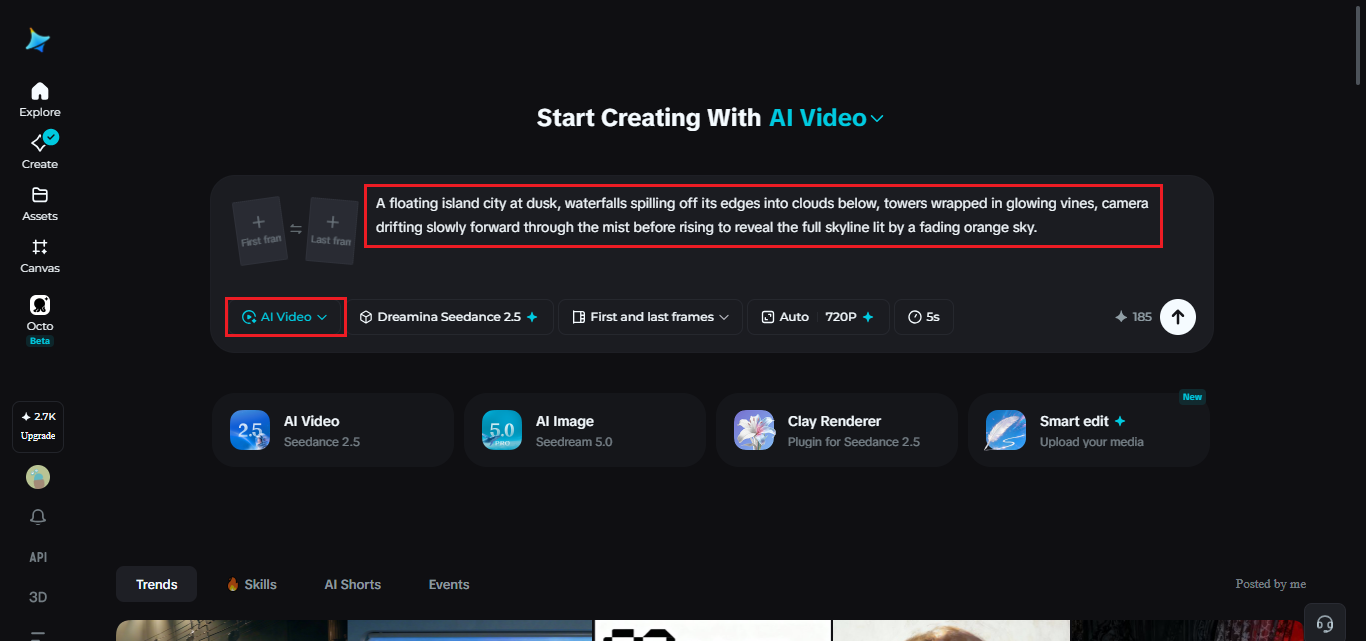This screenshot has width=1366, height=641.
Task: Click into the prompt text area
Action: (763, 215)
